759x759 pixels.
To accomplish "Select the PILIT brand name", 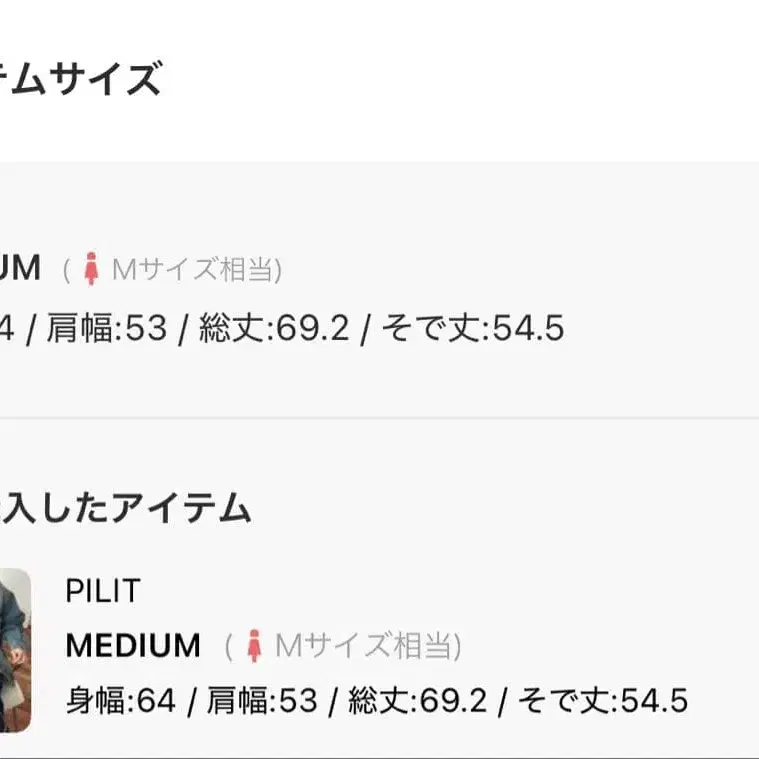I will [102, 591].
